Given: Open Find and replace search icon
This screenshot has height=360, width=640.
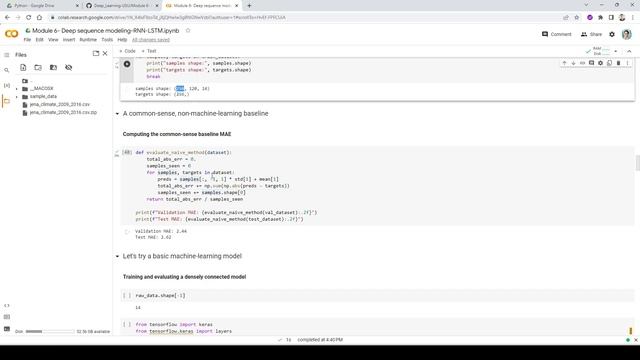Looking at the screenshot, I should 7,70.
